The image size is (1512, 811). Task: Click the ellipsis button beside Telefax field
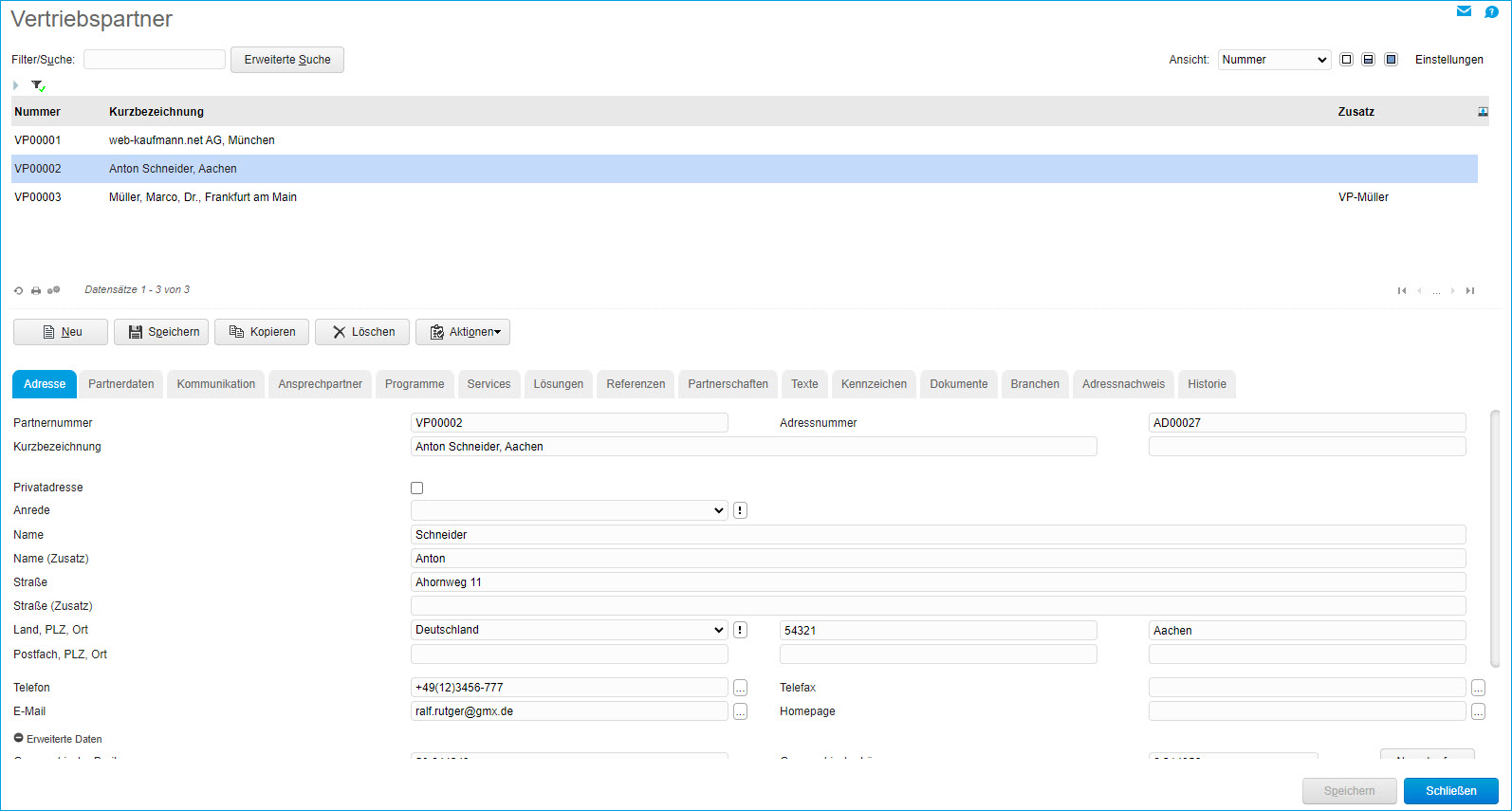coord(1478,688)
